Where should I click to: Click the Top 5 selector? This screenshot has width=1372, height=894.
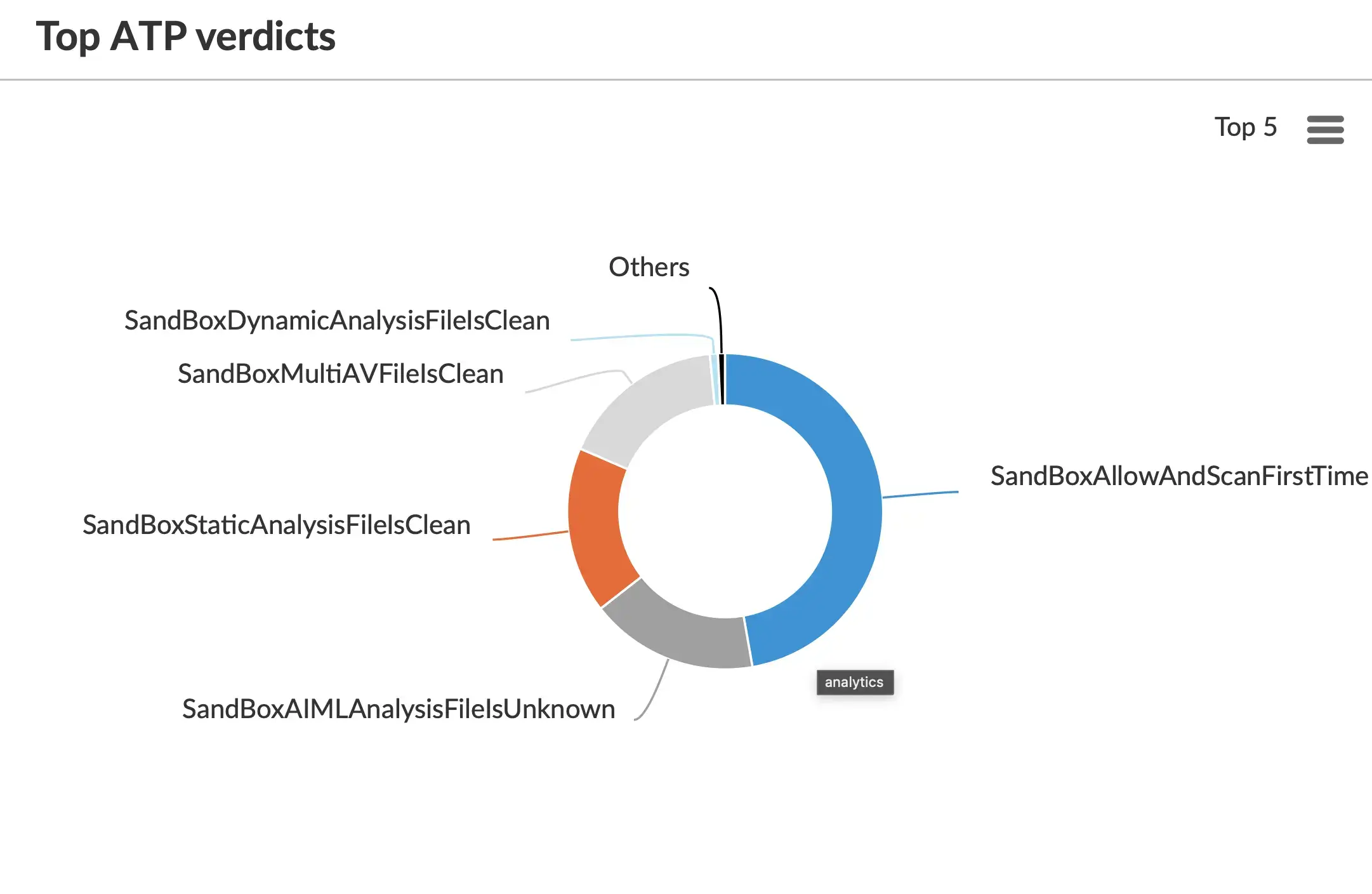(1245, 128)
